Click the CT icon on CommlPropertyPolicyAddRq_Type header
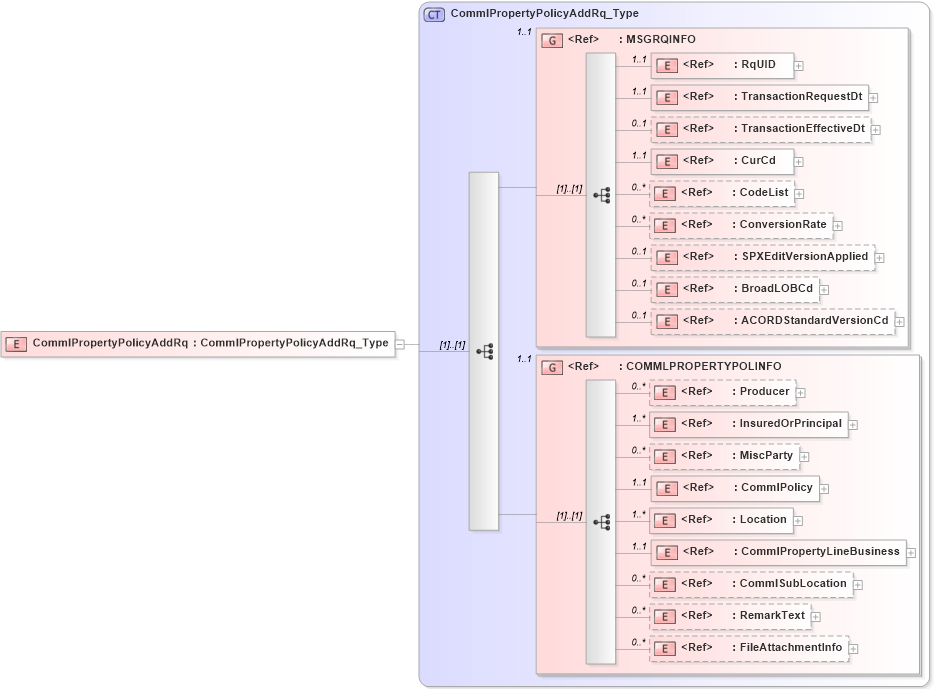This screenshot has height=689, width=934. tap(433, 14)
